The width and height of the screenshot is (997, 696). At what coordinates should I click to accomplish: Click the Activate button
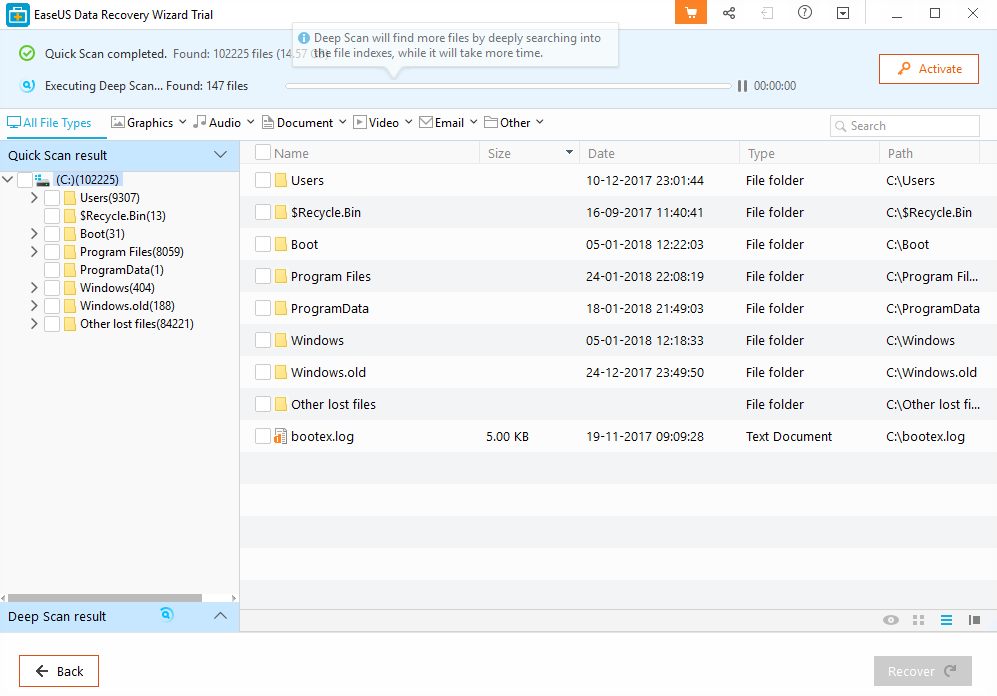(928, 69)
